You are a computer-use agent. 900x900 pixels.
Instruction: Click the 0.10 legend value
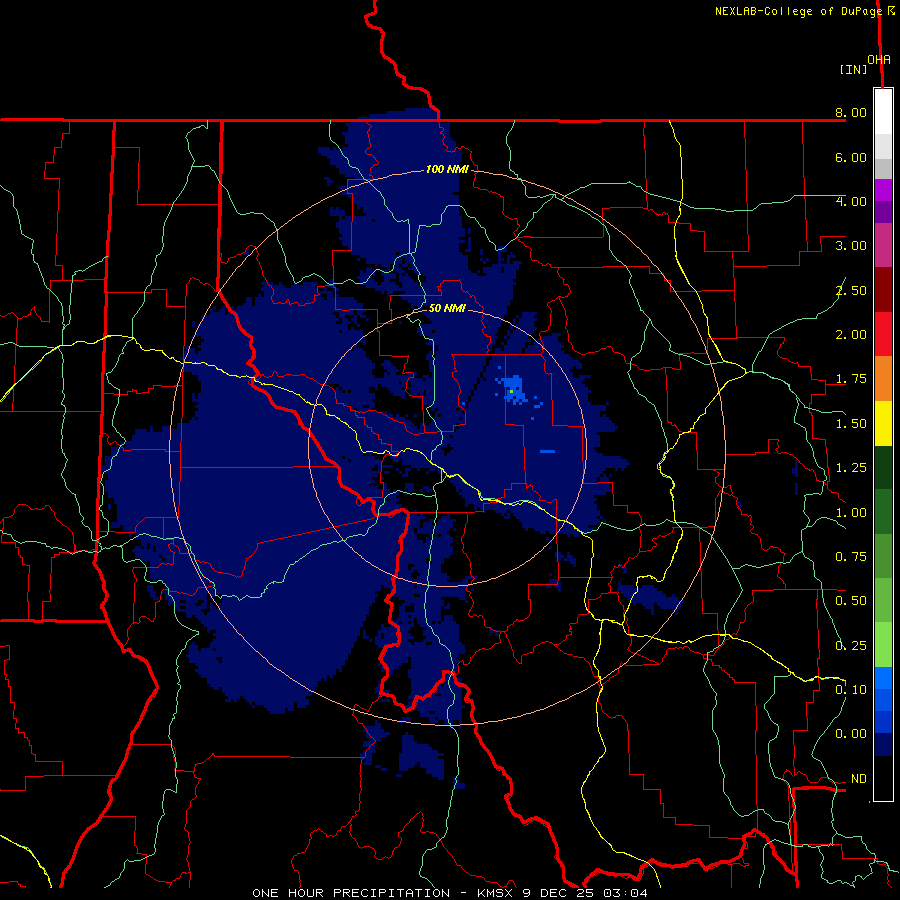pos(851,690)
